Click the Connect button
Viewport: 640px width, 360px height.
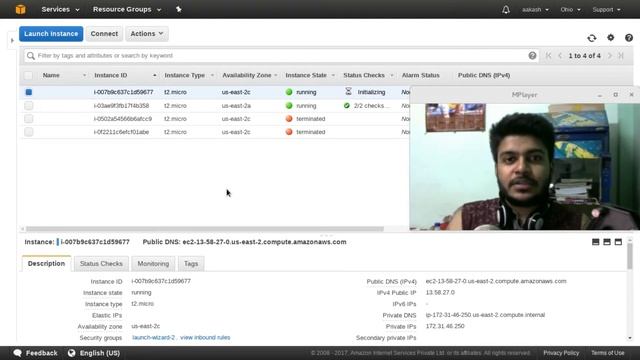click(104, 34)
